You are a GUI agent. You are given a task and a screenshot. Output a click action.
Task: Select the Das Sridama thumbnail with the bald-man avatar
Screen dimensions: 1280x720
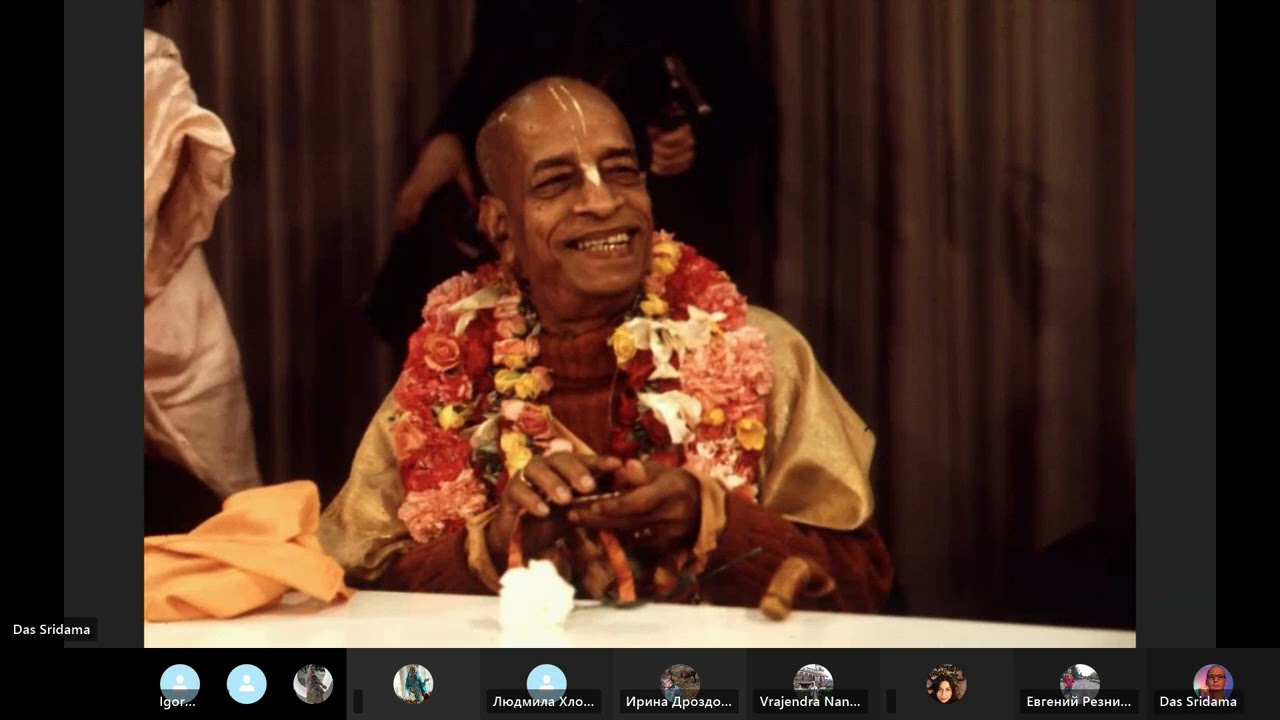pos(1212,684)
